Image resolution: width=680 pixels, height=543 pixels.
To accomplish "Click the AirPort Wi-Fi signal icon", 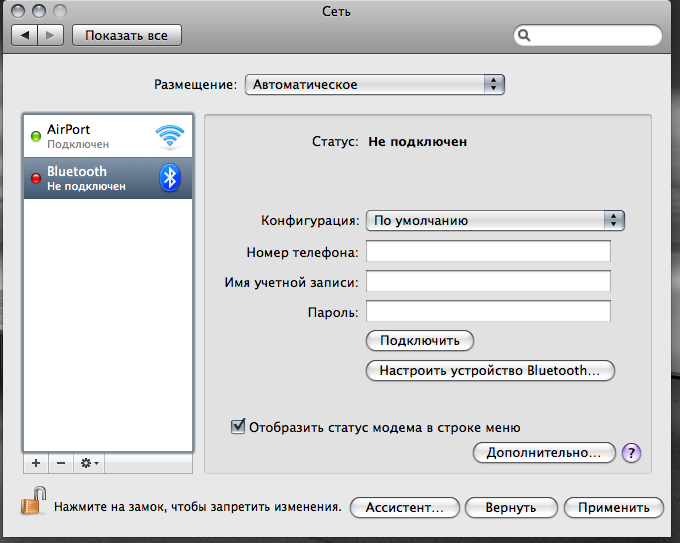I will pos(169,137).
